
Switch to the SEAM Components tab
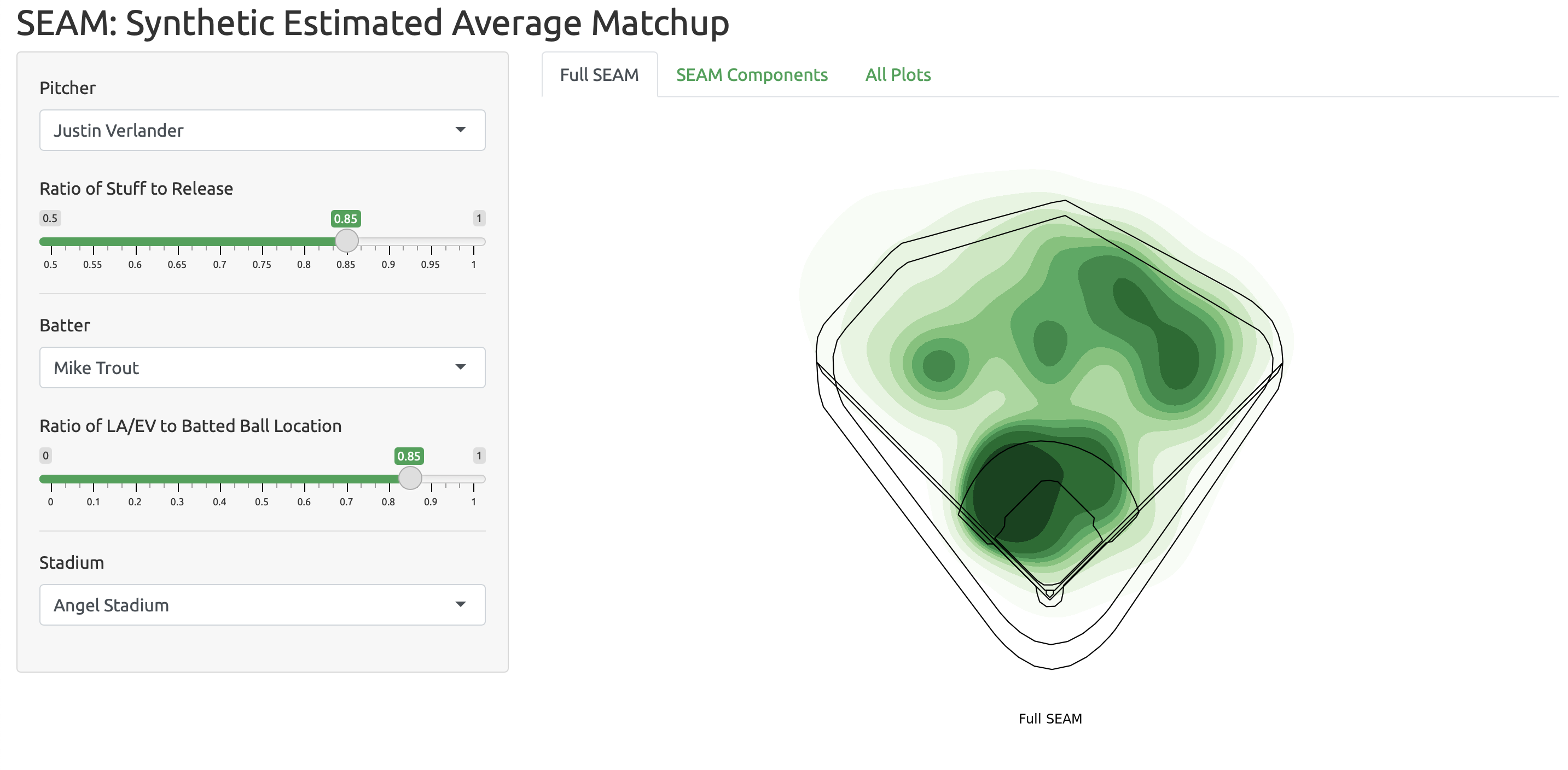751,75
